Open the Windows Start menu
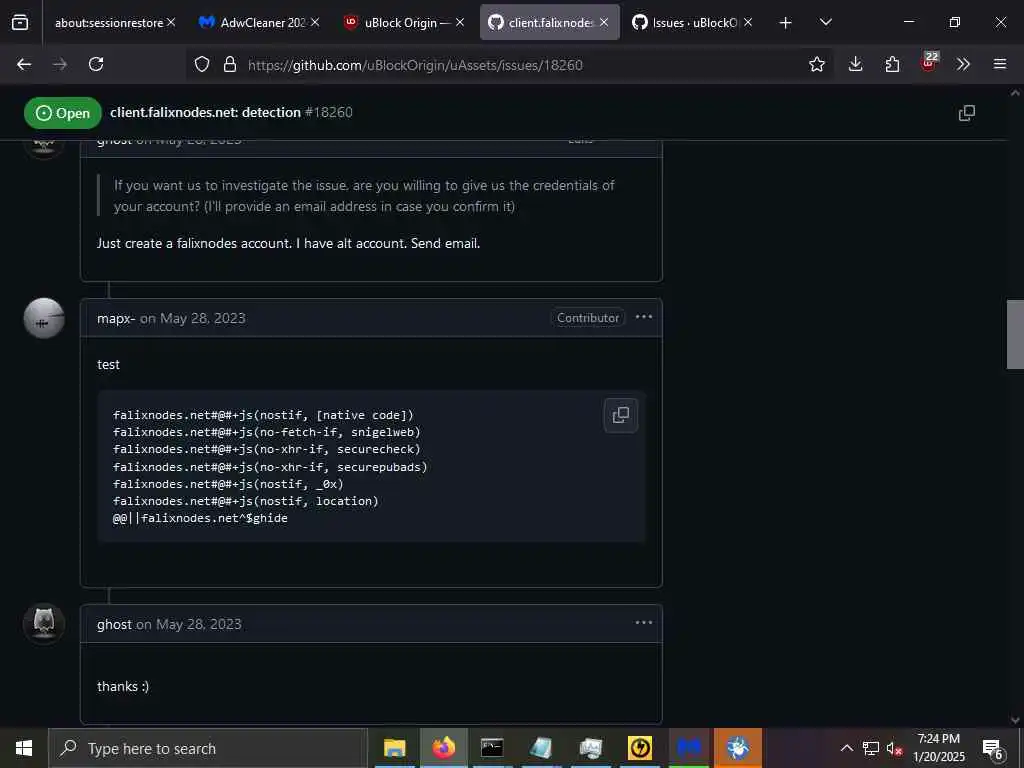The height and width of the screenshot is (768, 1024). pyautogui.click(x=24, y=748)
